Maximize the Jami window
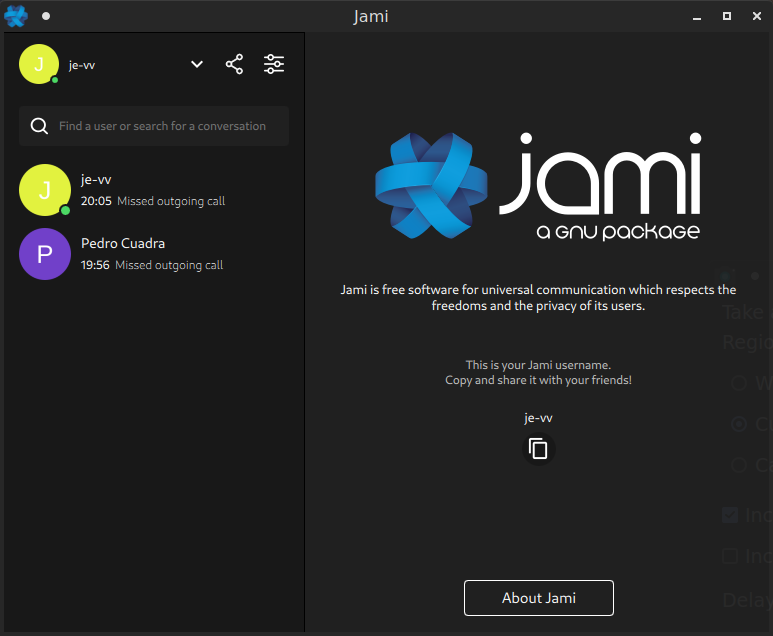 (x=727, y=16)
